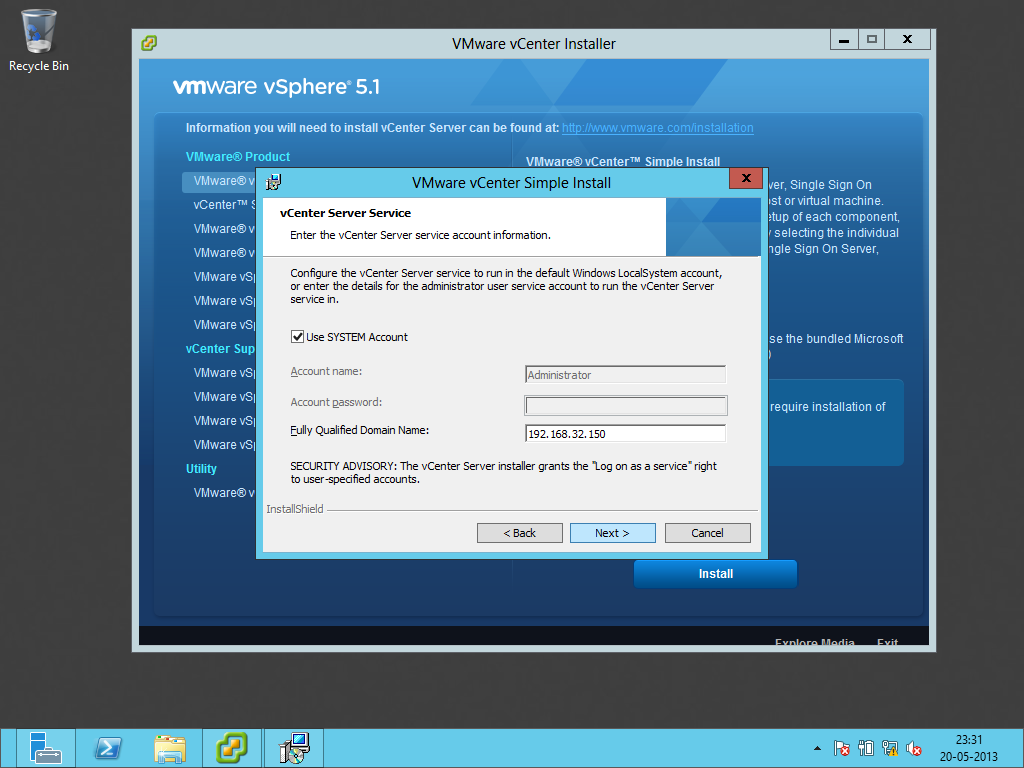Cancel the Simple Install dialog
Viewport: 1024px width, 768px height.
coord(707,533)
